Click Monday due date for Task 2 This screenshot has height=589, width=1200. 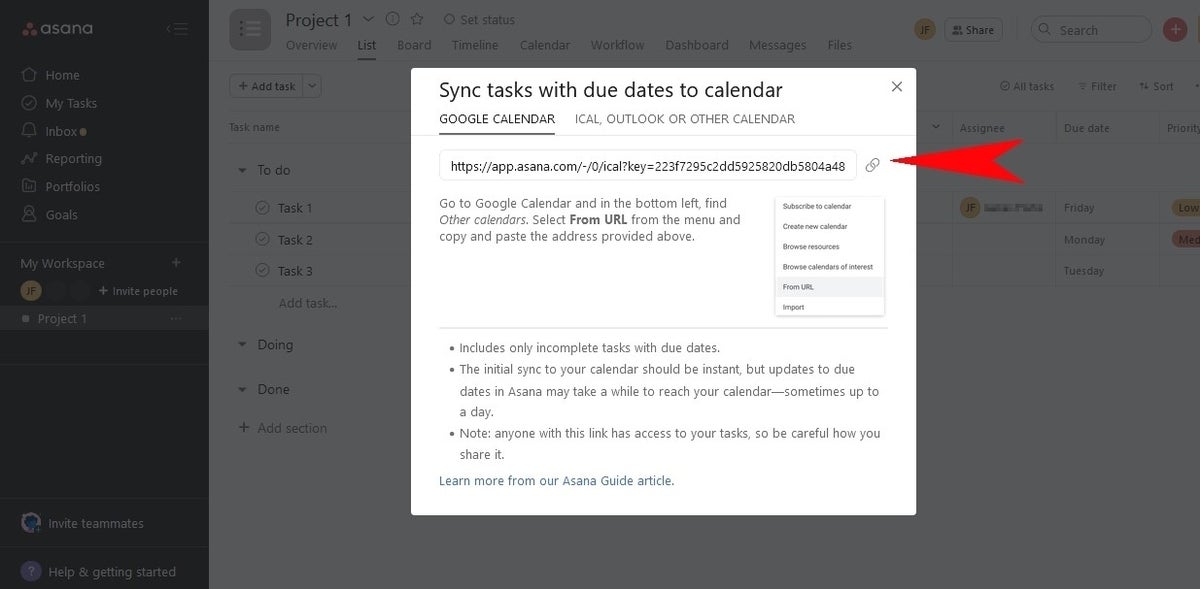coord(1084,240)
